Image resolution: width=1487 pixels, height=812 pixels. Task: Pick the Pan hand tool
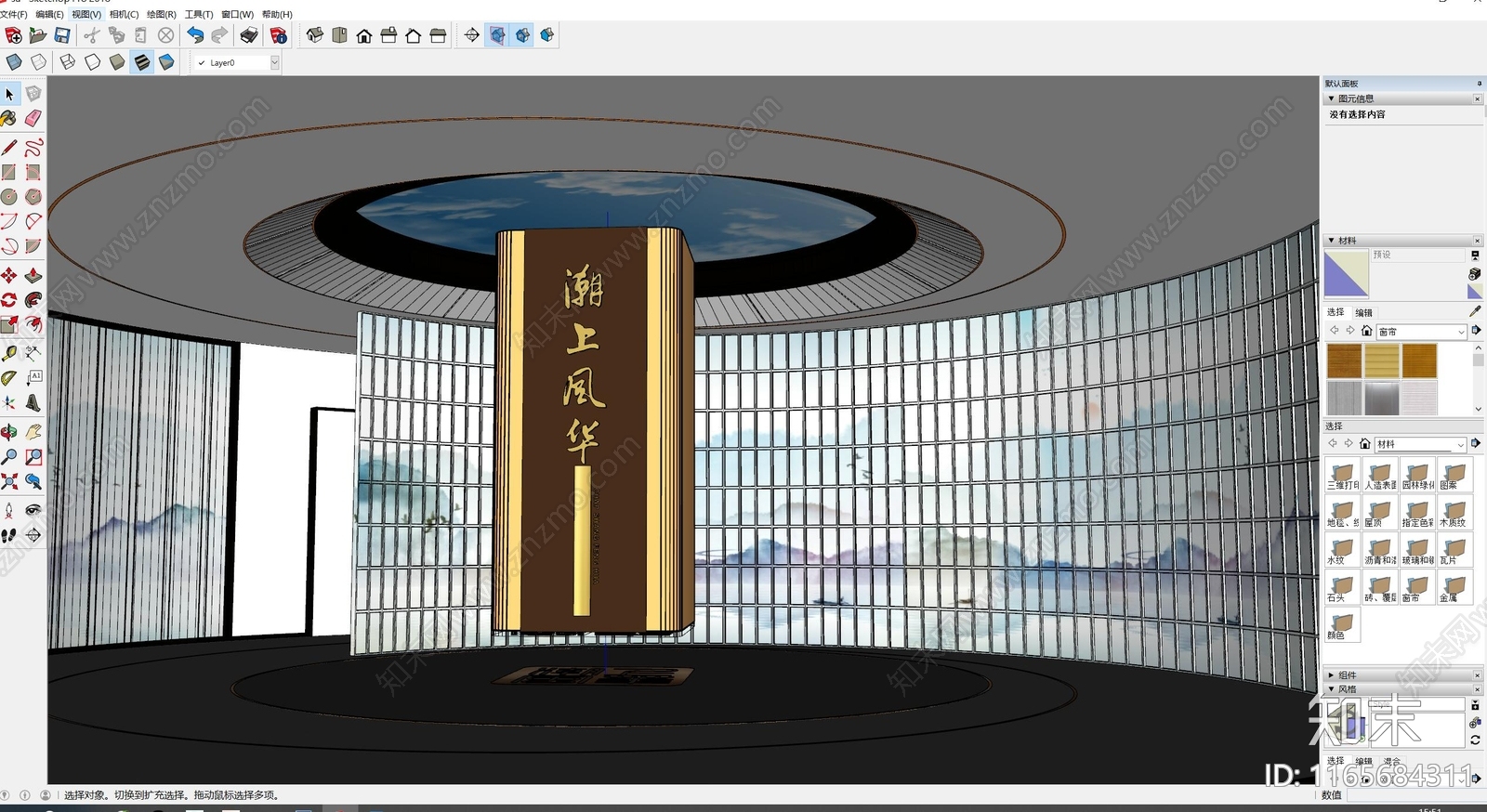[x=33, y=433]
